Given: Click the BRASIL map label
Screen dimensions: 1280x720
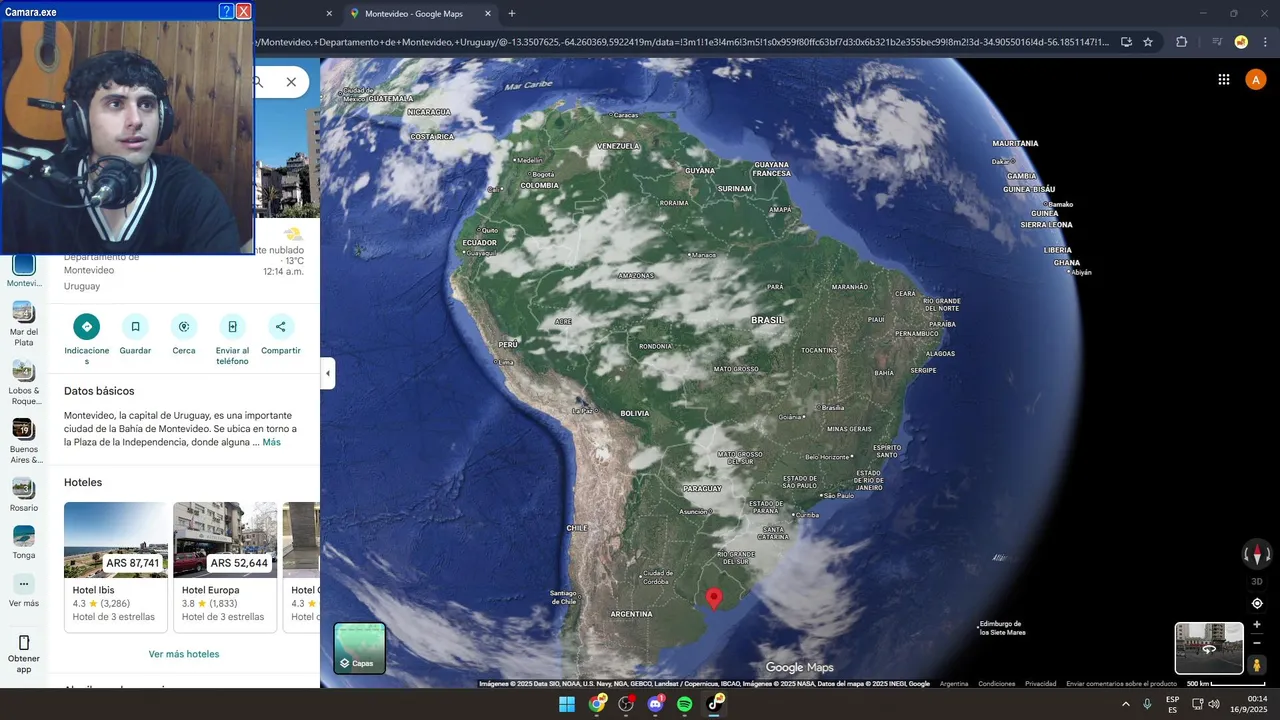Looking at the screenshot, I should pos(768,320).
